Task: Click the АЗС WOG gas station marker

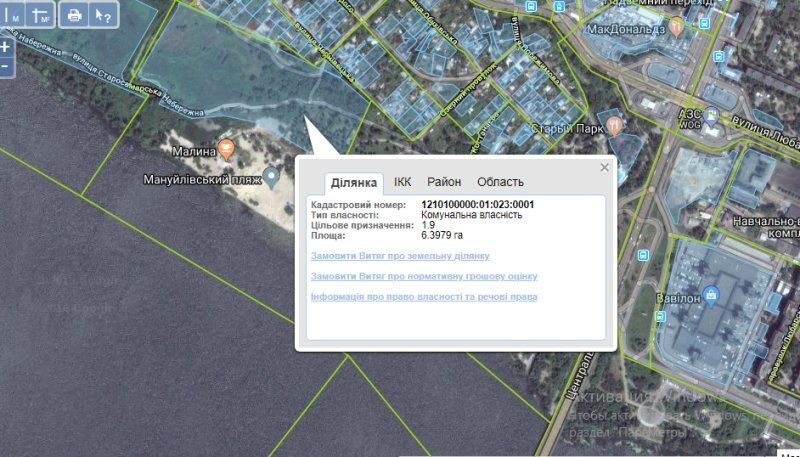Action: pos(711,116)
